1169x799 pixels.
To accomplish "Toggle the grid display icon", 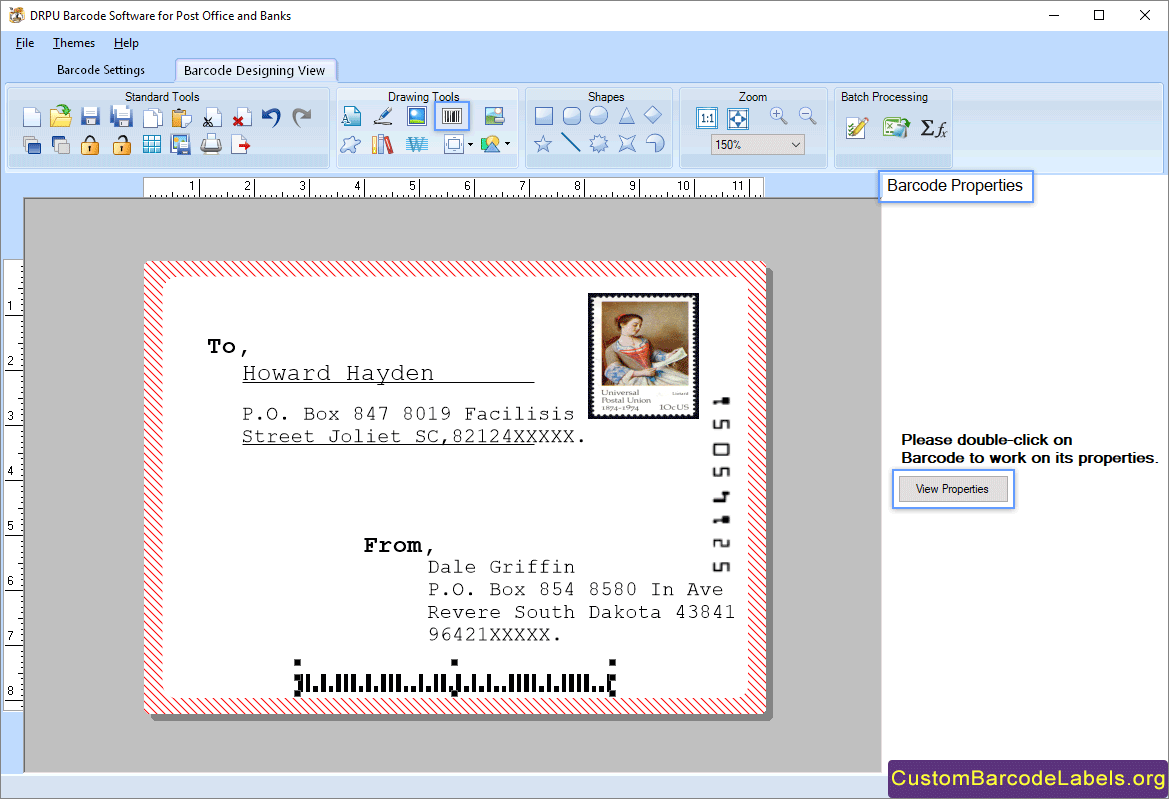I will pyautogui.click(x=151, y=145).
